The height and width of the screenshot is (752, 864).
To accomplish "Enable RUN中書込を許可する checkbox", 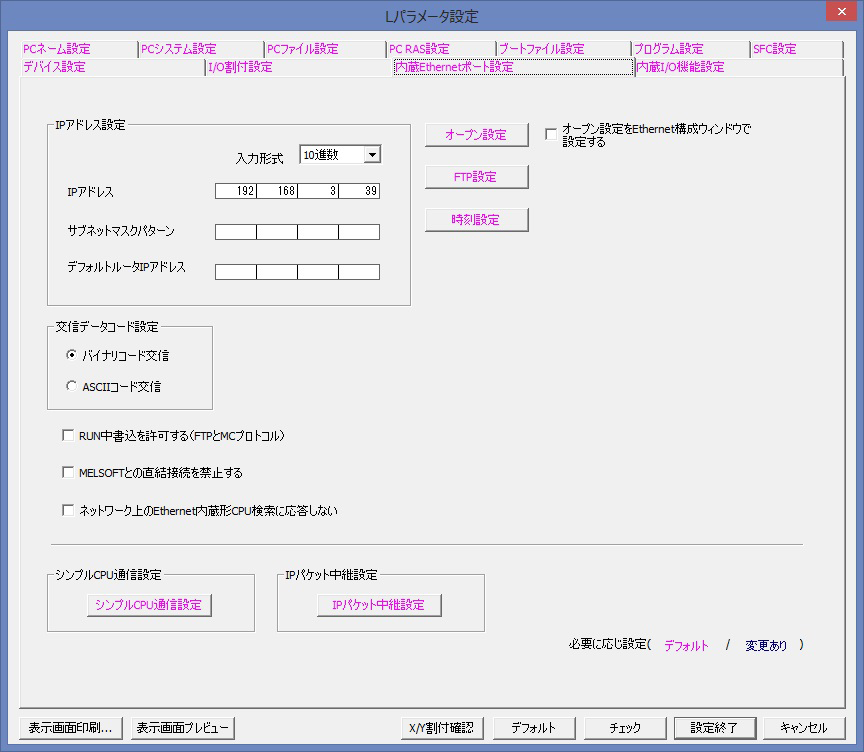I will pyautogui.click(x=68, y=436).
